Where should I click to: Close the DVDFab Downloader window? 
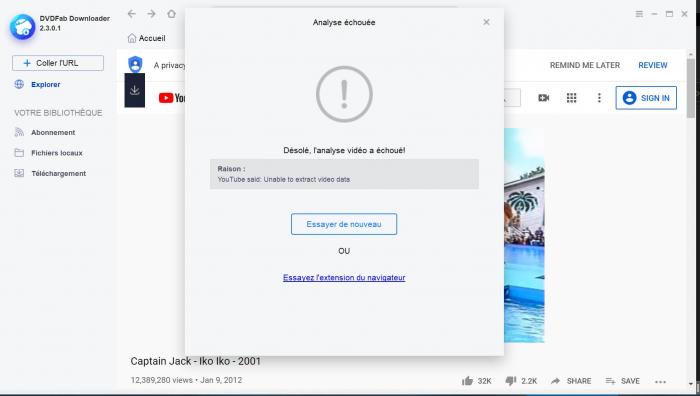[684, 14]
